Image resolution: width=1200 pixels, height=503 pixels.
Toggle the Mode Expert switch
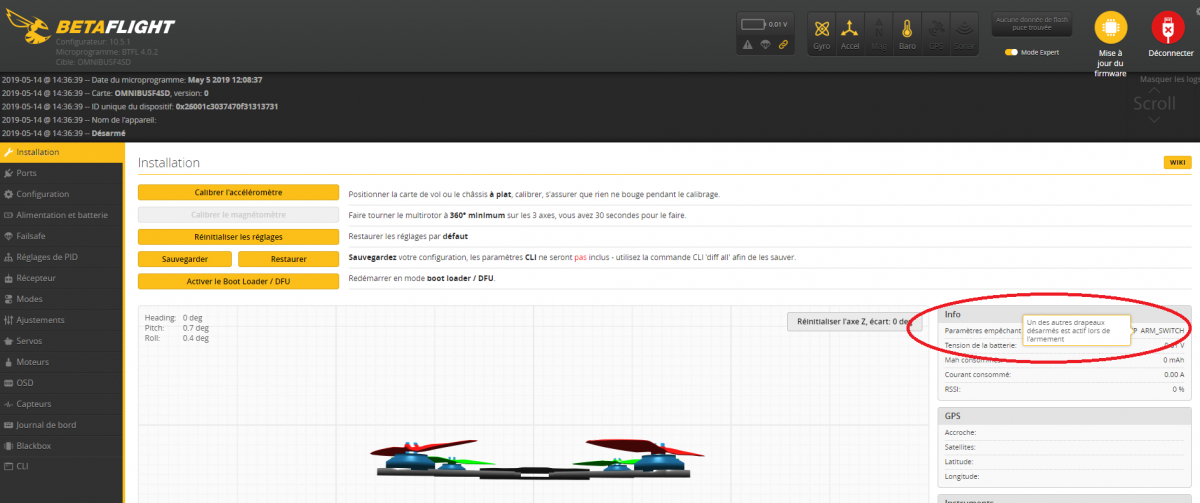point(1011,52)
